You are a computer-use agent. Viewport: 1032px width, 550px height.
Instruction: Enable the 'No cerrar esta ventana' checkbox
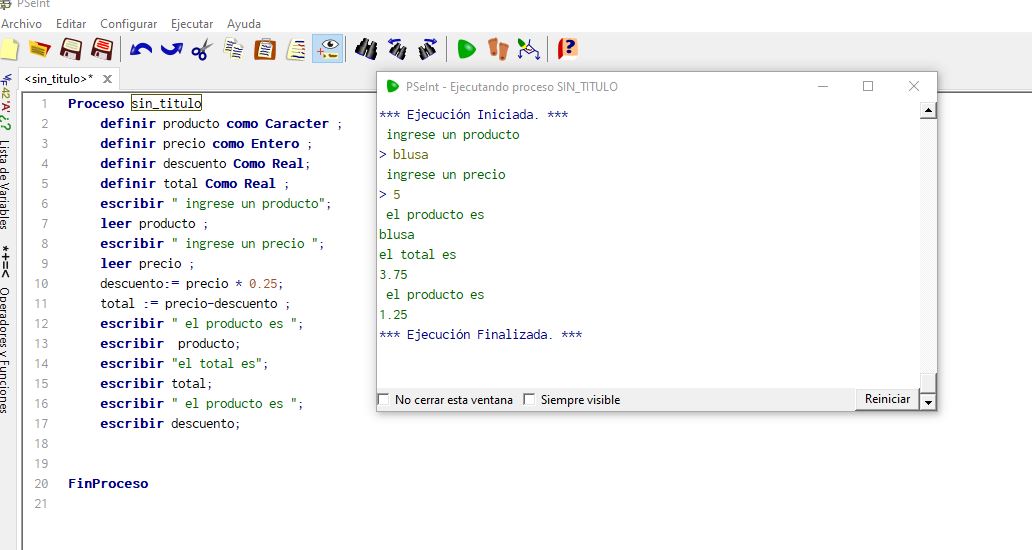(x=383, y=400)
